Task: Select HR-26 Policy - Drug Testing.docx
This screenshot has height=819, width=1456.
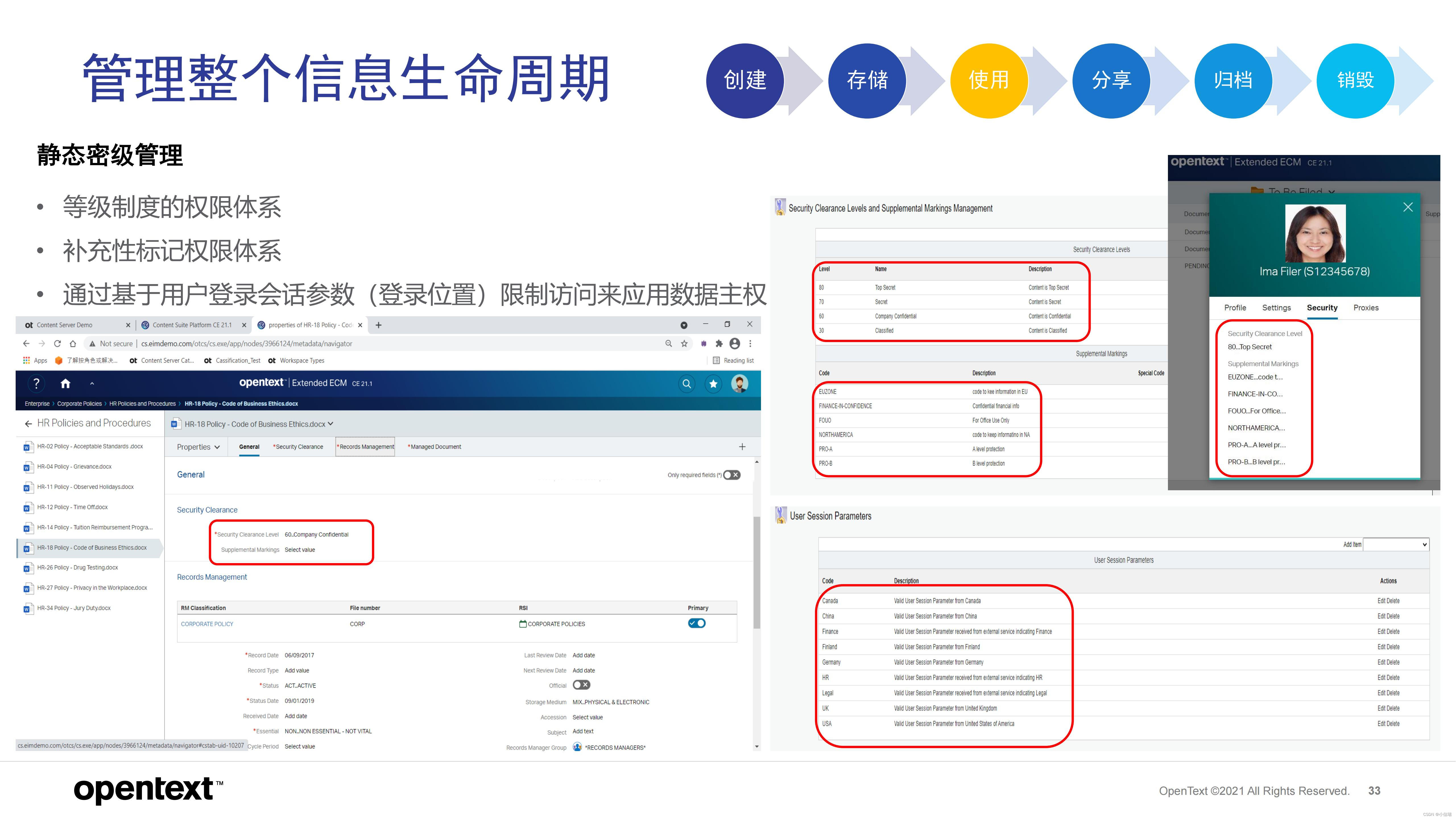Action: tap(77, 568)
